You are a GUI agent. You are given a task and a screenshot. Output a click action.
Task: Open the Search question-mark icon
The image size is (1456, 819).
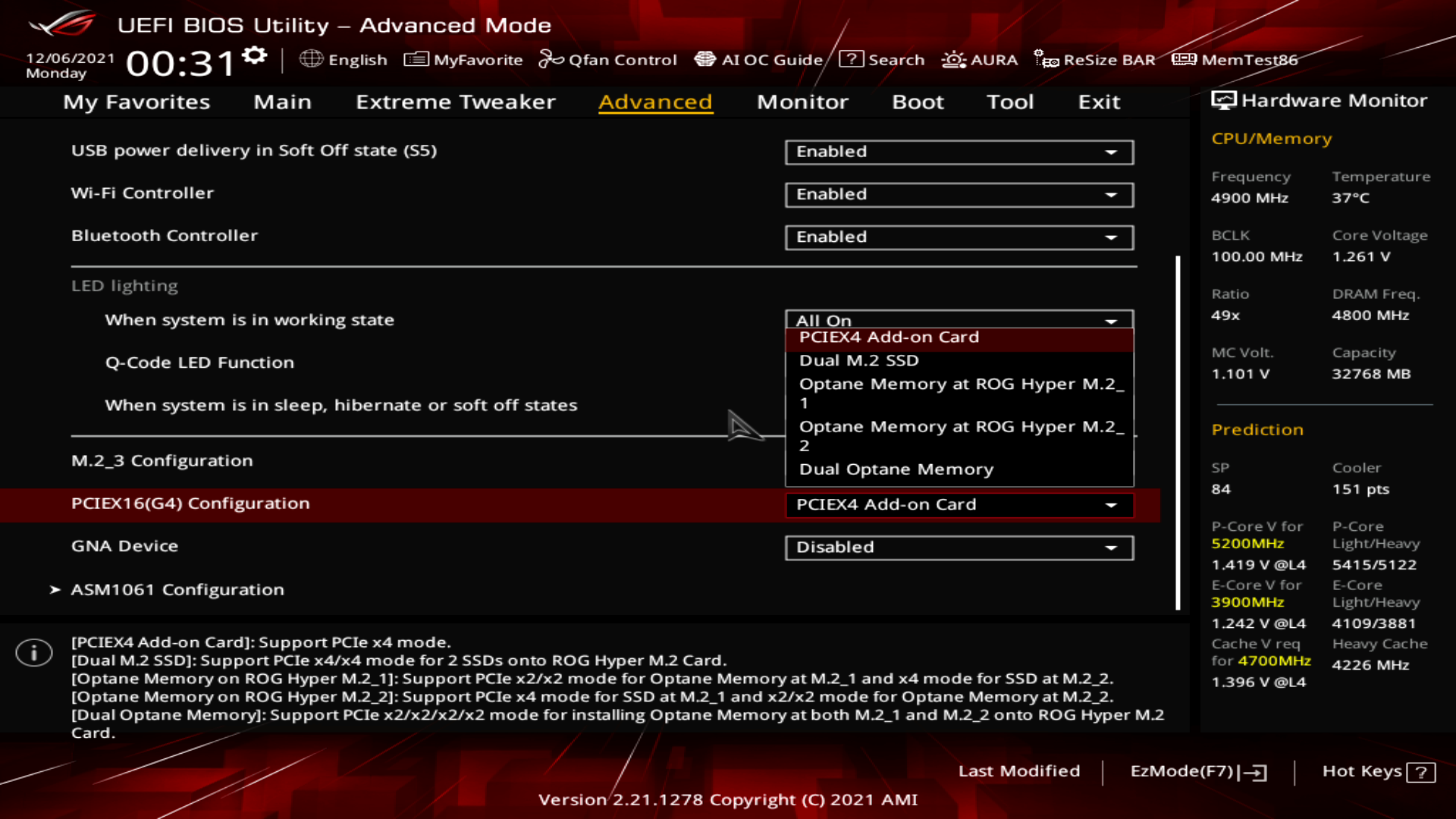851,59
